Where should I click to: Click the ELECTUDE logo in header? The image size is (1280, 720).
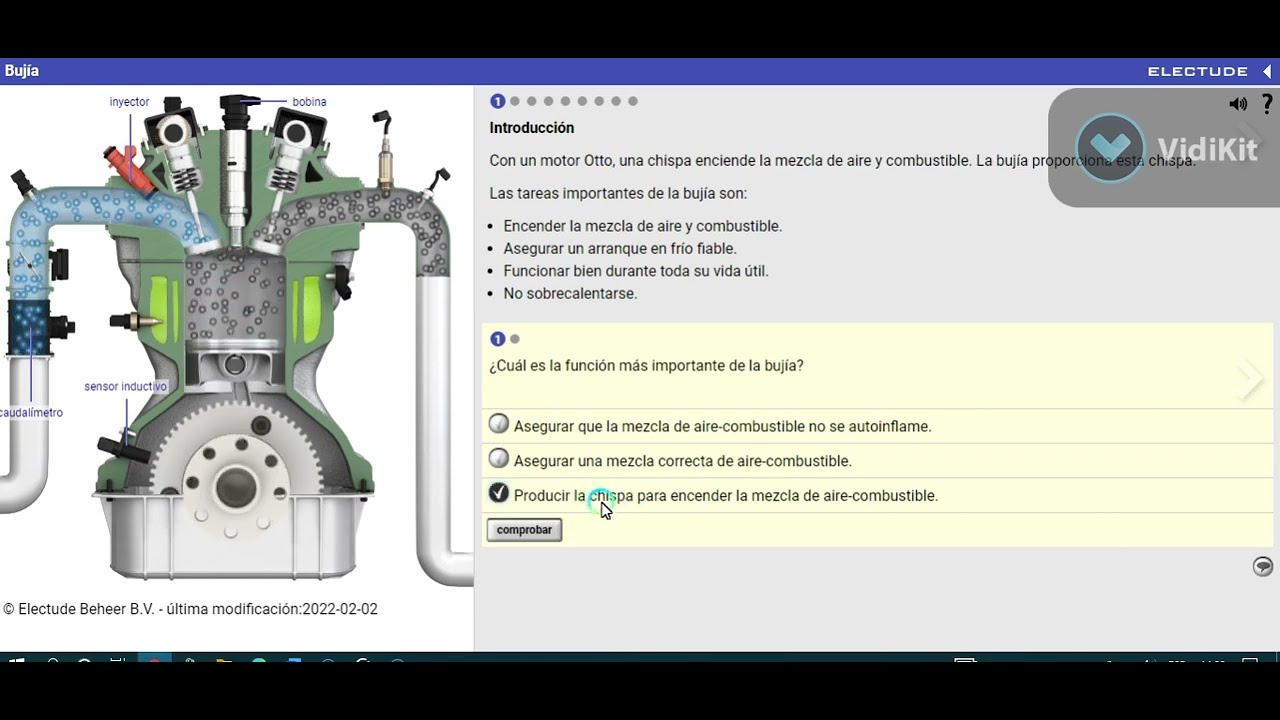pyautogui.click(x=1198, y=71)
